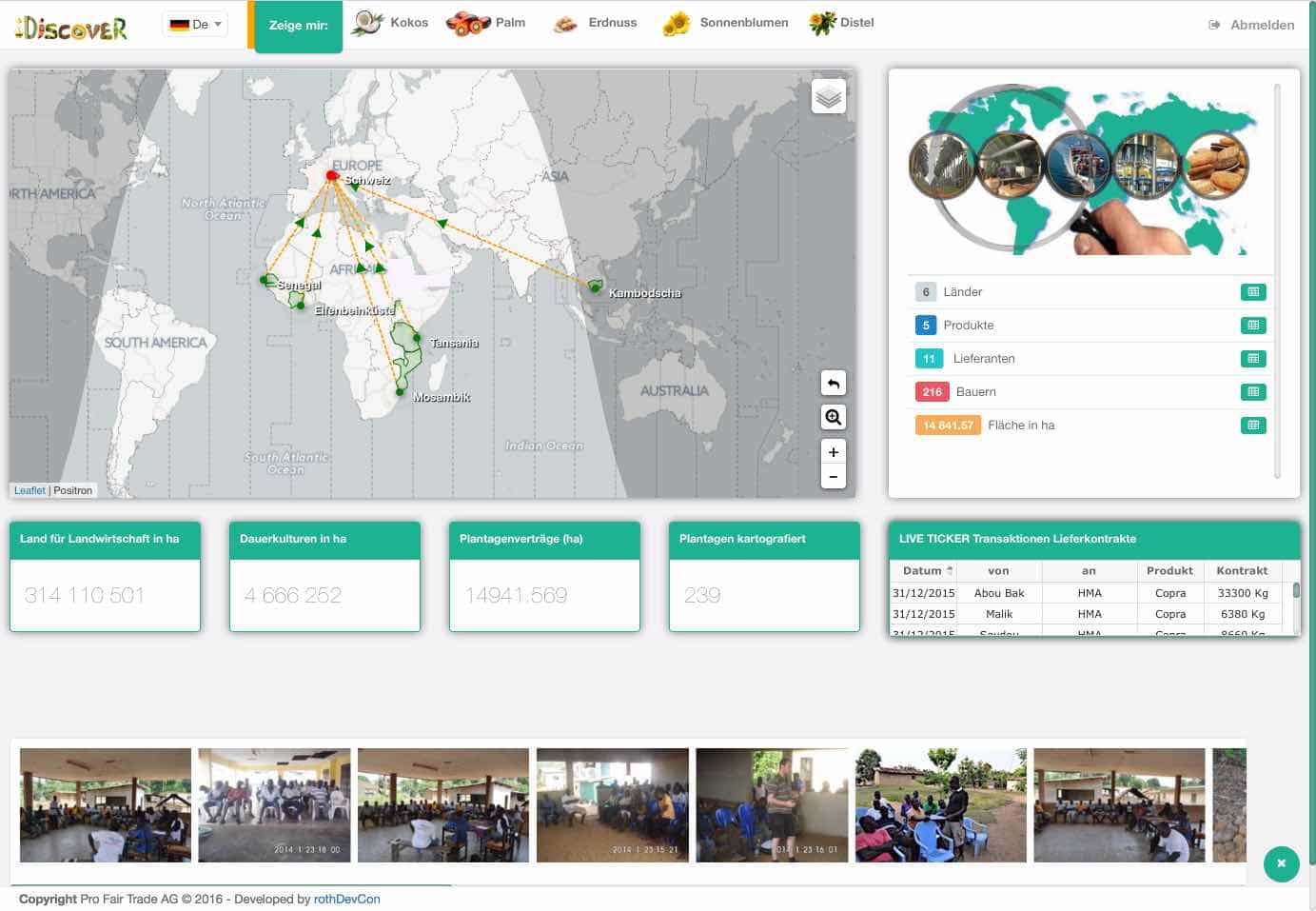Image resolution: width=1316 pixels, height=911 pixels.
Task: Select the Distel product filter
Action: click(841, 23)
